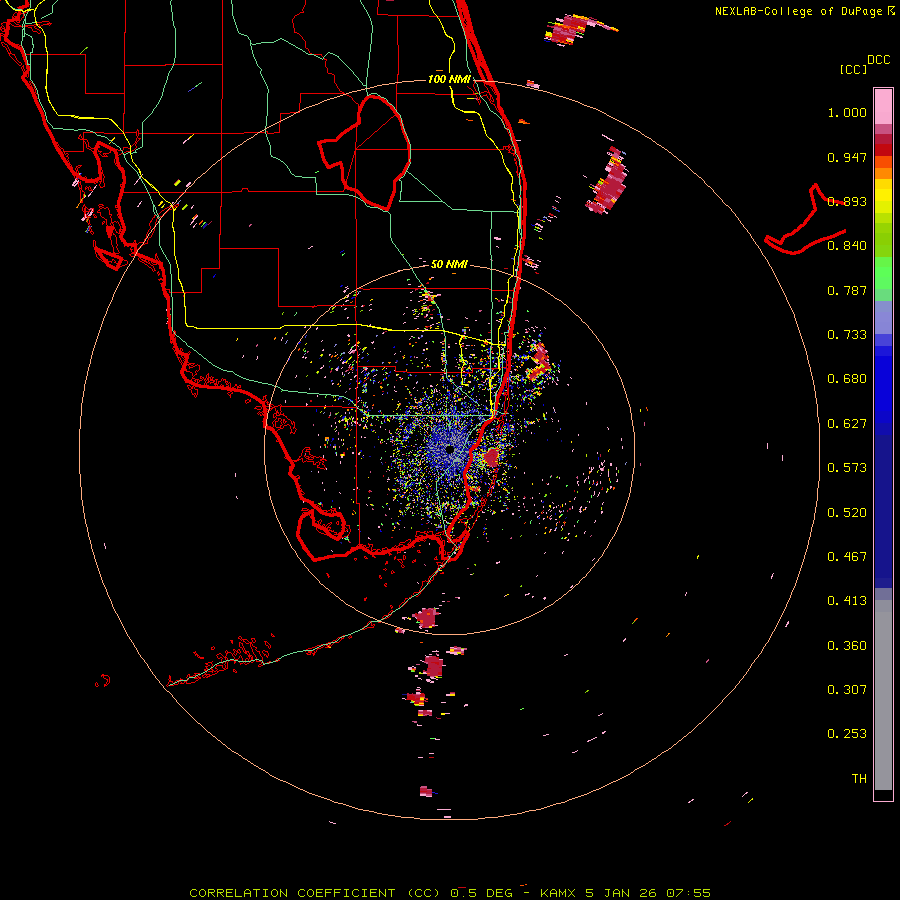900x900 pixels.
Task: Select the 0.840 scale value
Action: 847,246
